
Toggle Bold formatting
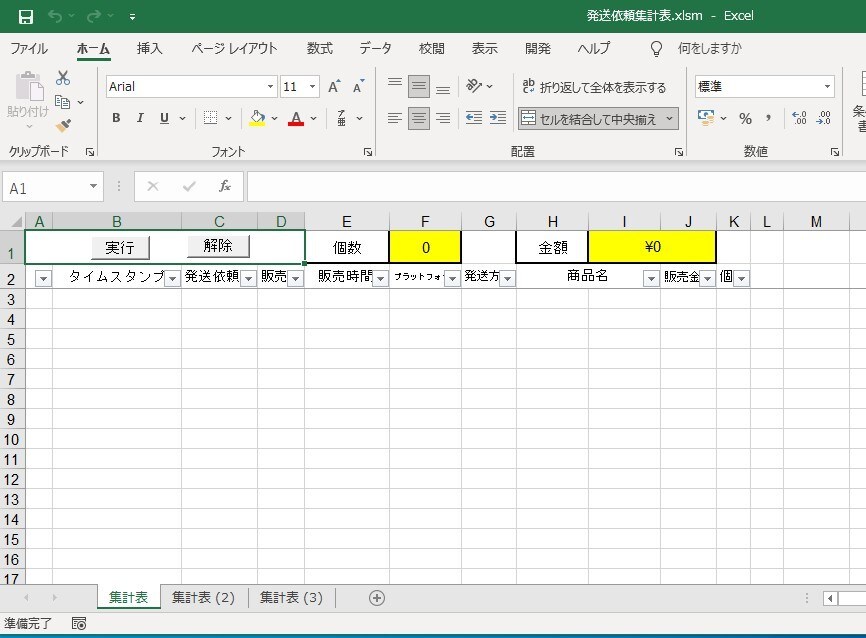[116, 118]
